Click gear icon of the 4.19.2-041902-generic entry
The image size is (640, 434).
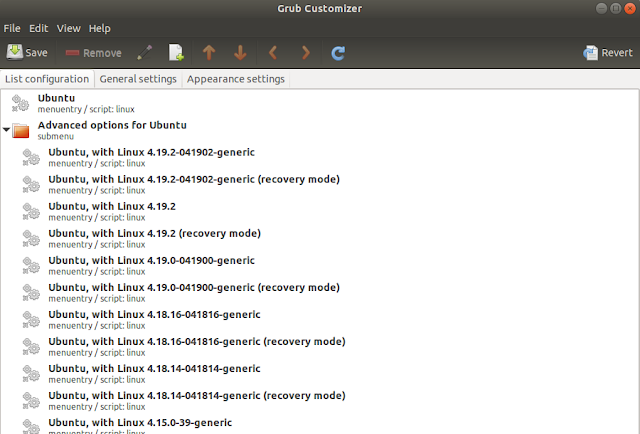pyautogui.click(x=31, y=158)
